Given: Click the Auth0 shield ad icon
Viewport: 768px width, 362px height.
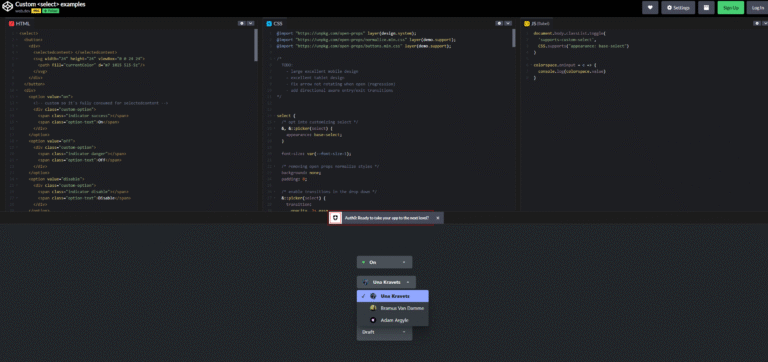Looking at the screenshot, I should [x=335, y=217].
